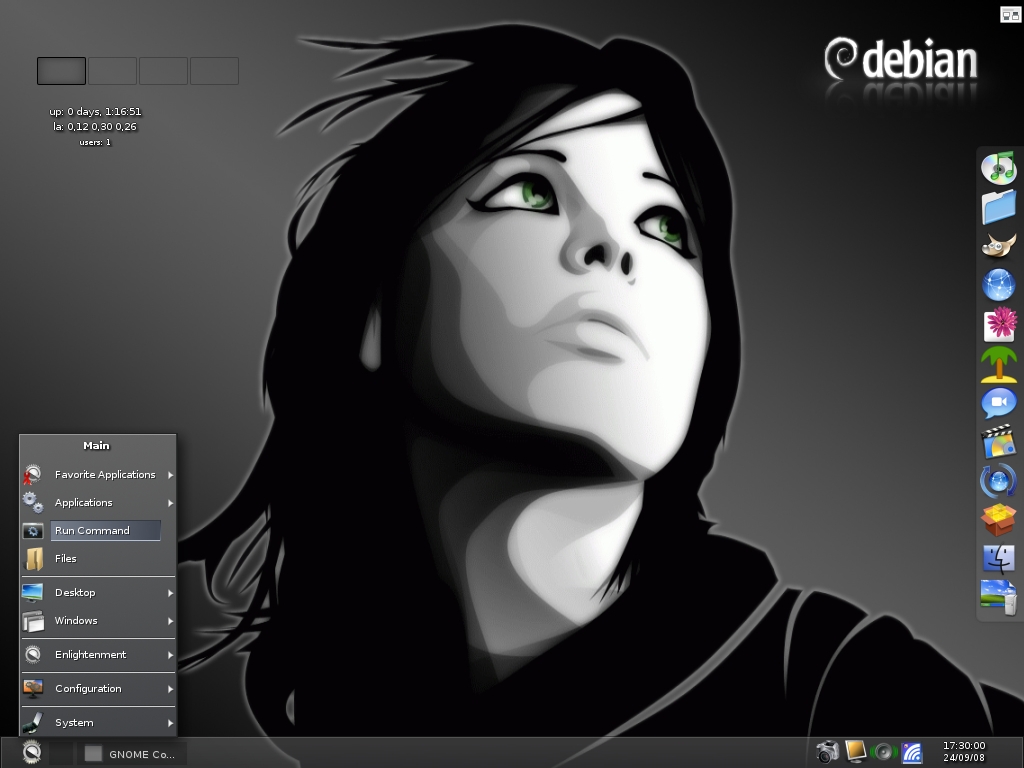
Task: Open the cardboard package box icon
Action: click(999, 520)
